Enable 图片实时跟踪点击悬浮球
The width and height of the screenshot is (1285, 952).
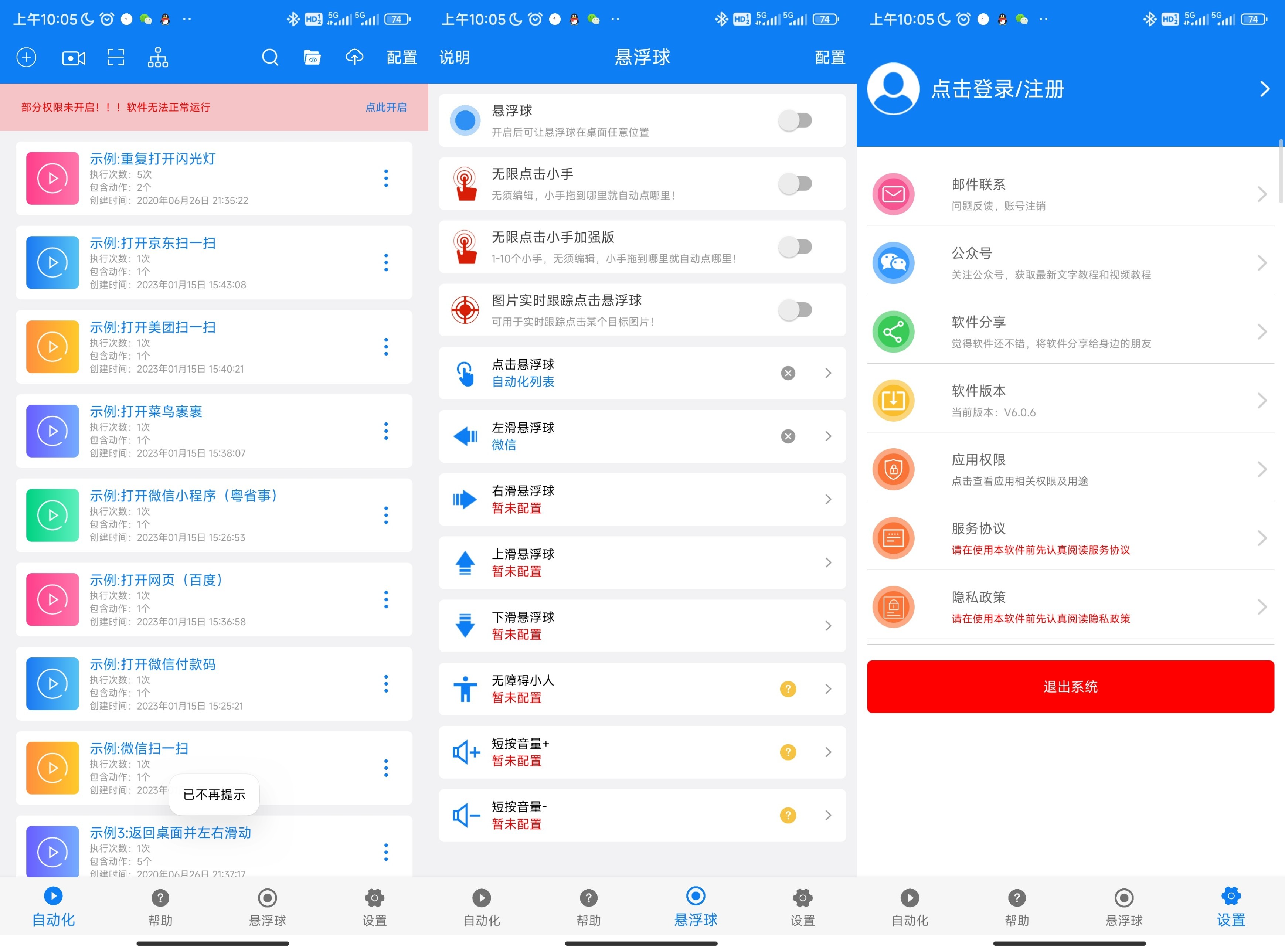(796, 309)
